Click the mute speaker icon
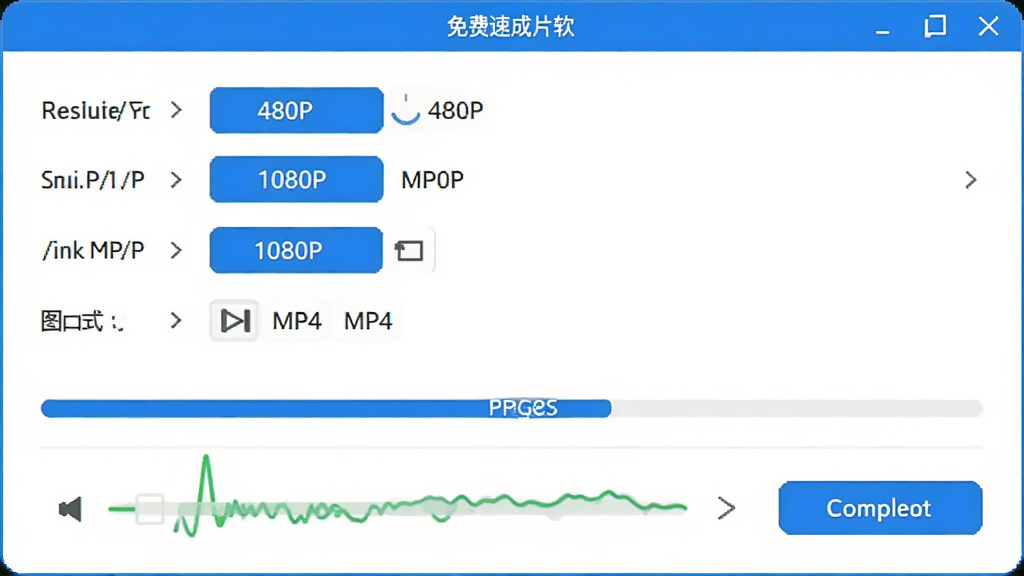The height and width of the screenshot is (576, 1024). 71,509
